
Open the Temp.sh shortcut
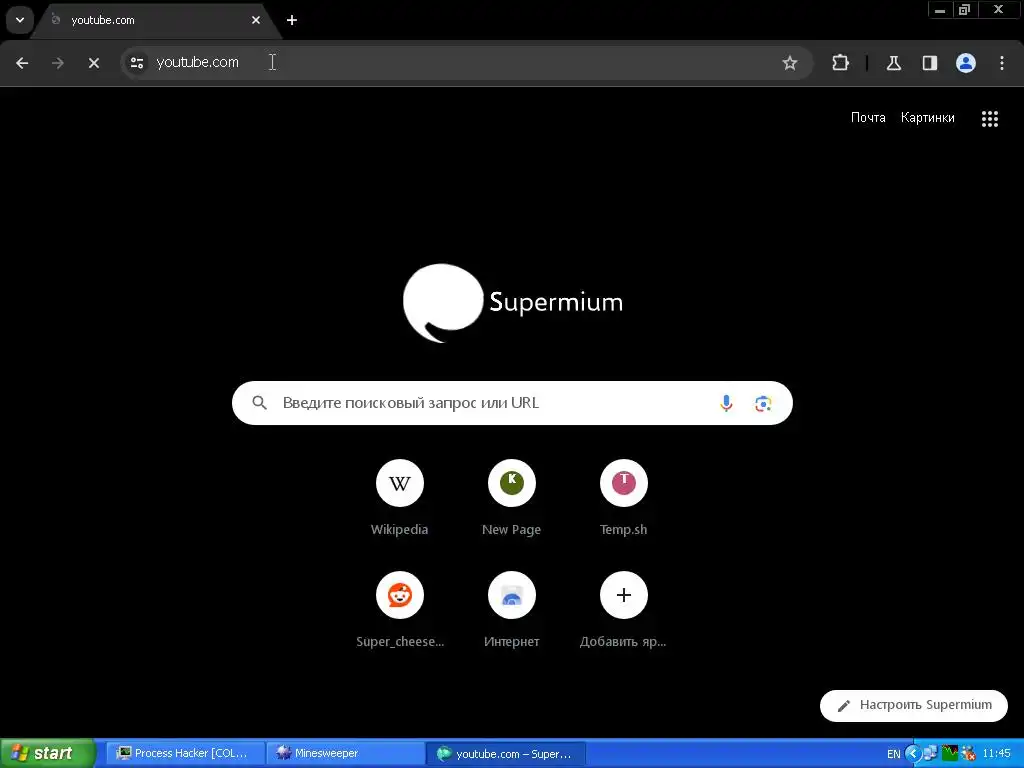point(624,498)
